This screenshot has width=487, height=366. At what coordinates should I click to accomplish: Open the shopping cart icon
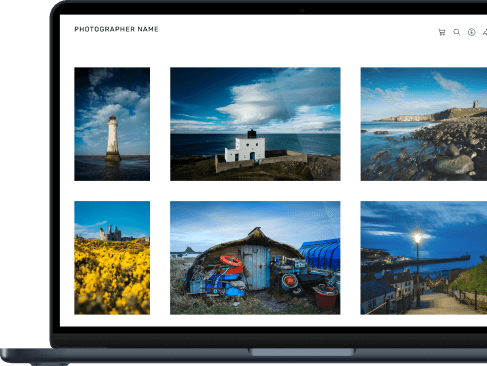[x=442, y=32]
